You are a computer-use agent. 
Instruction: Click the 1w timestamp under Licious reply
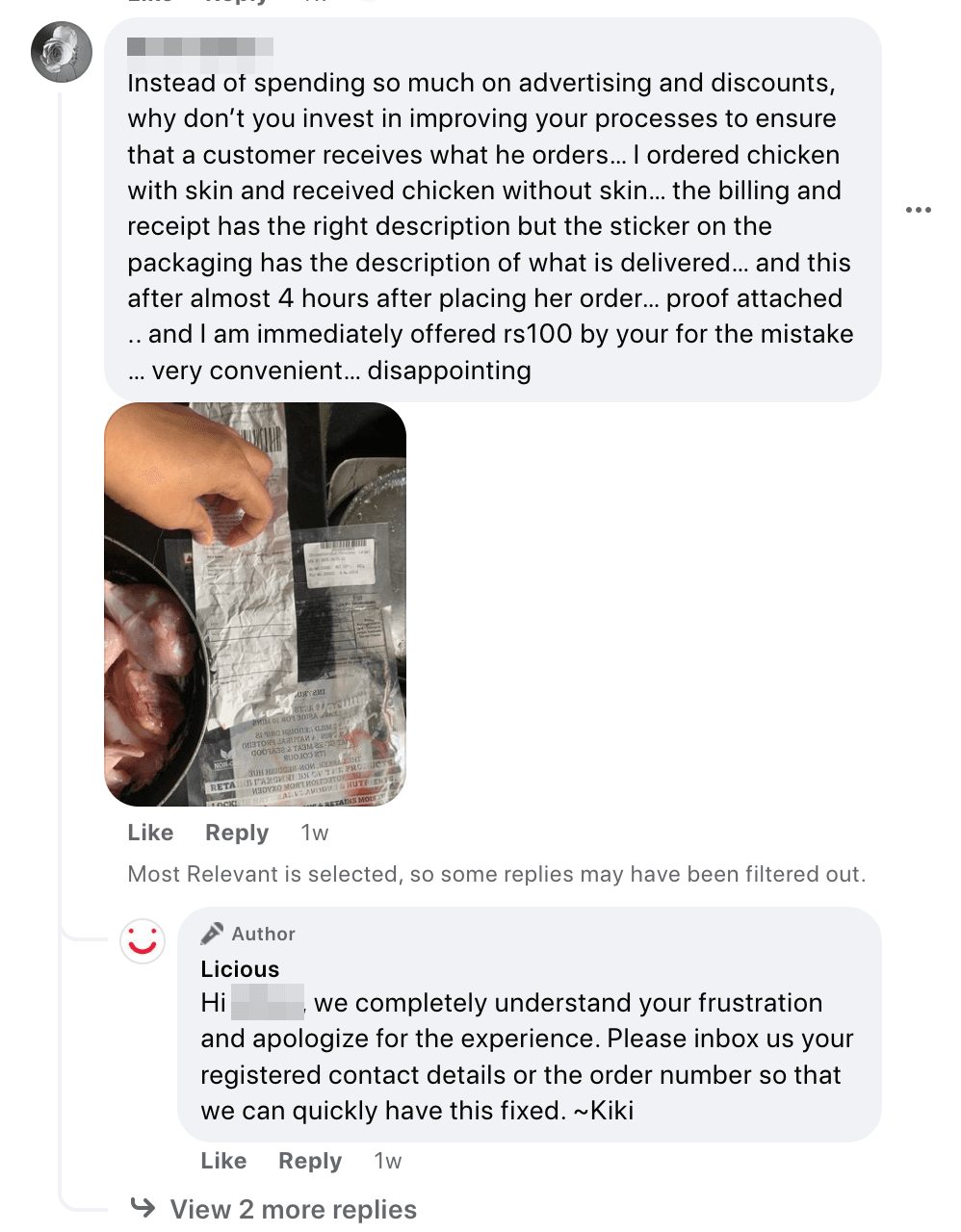(x=388, y=1161)
